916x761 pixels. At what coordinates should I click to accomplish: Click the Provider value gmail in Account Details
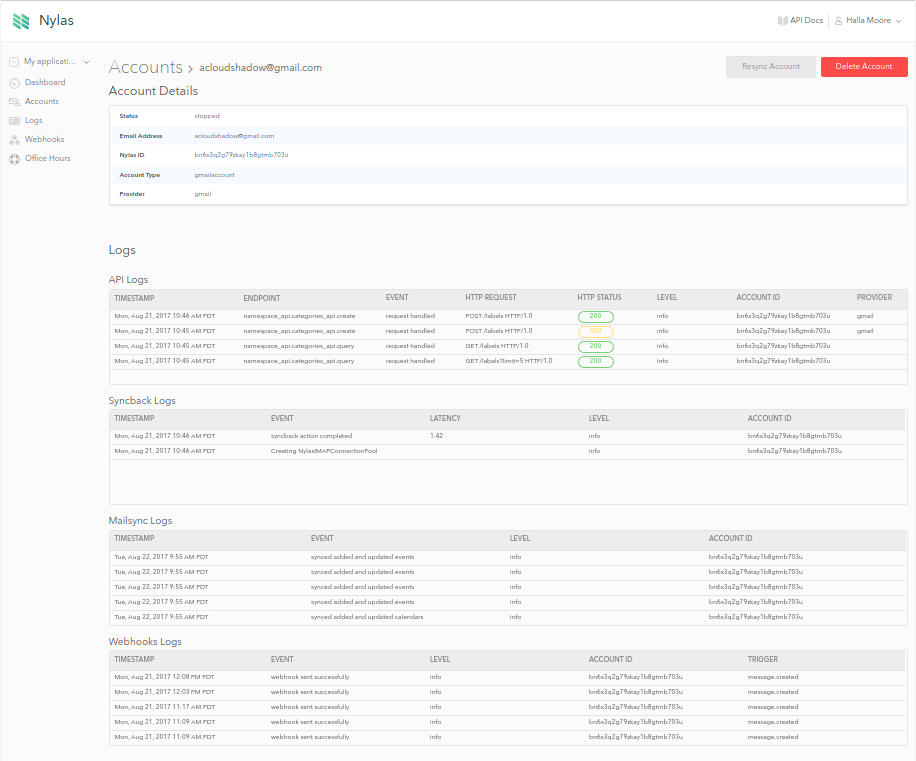[x=203, y=194]
